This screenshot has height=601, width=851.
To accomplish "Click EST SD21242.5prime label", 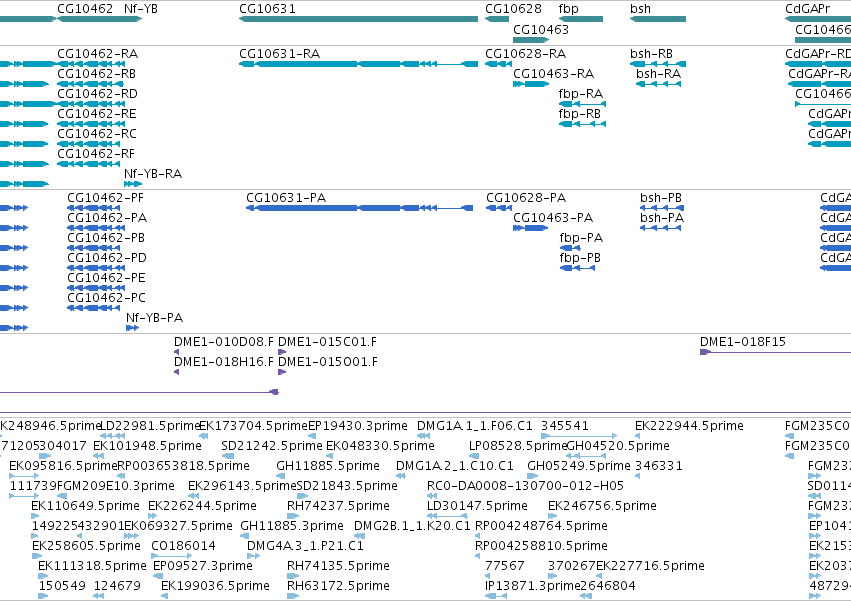I will pos(271,446).
